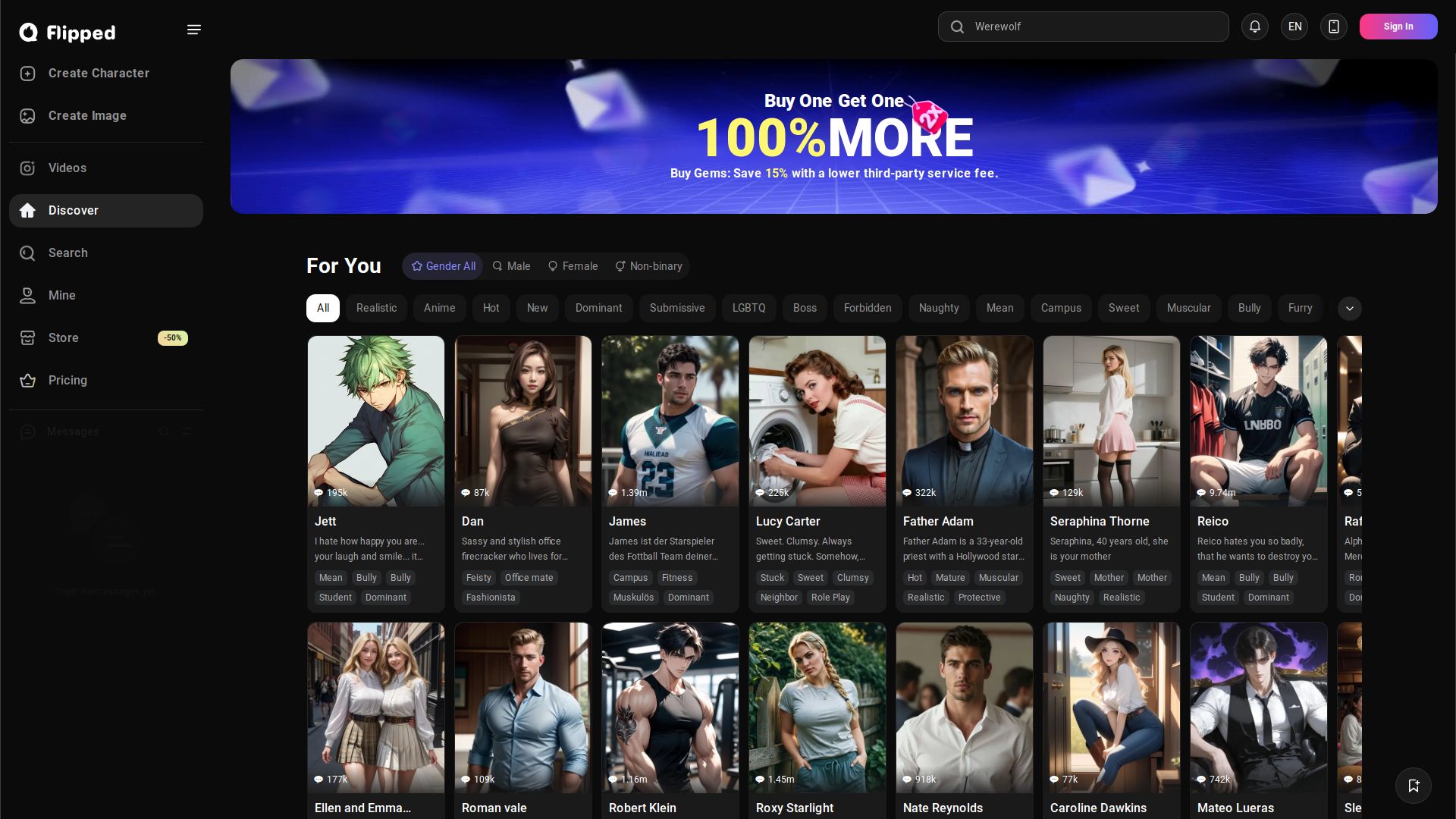Viewport: 1456px width, 819px height.
Task: Open Create Character link
Action: 106,74
